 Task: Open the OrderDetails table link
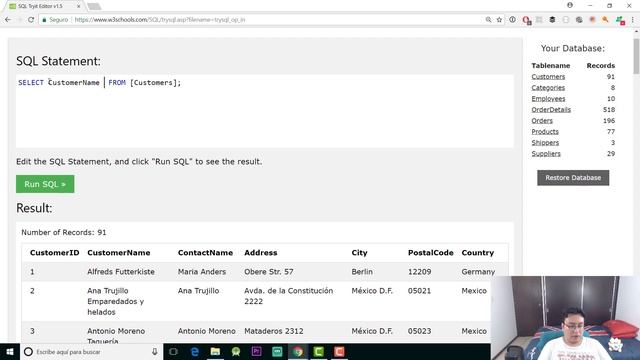[551, 110]
